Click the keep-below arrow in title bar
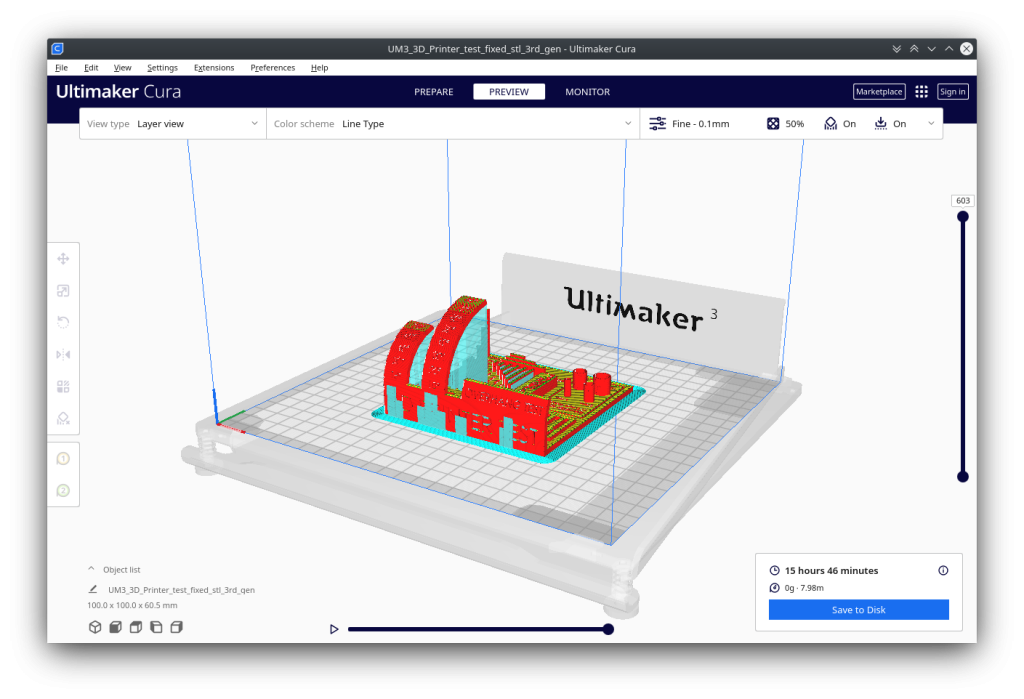 pos(897,49)
